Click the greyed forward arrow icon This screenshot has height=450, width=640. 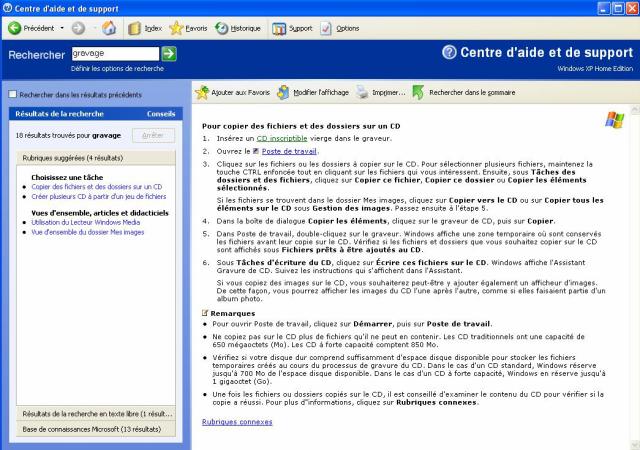(78, 28)
